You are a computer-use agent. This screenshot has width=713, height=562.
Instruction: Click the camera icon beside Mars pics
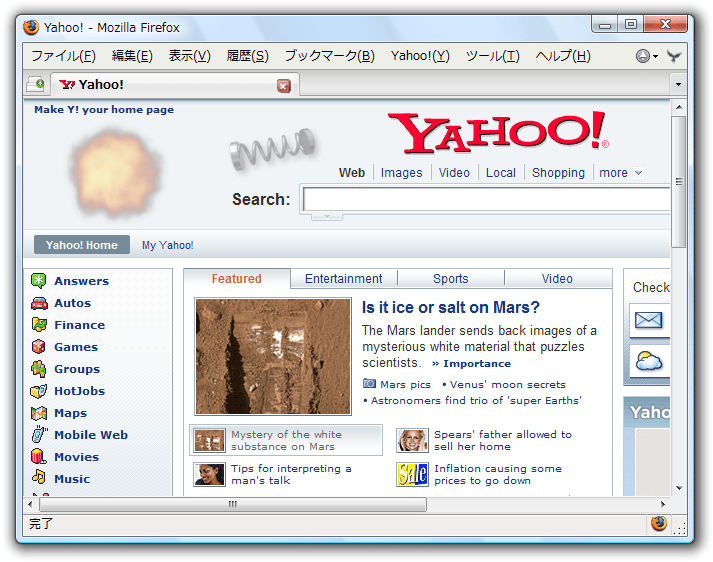pyautogui.click(x=369, y=384)
